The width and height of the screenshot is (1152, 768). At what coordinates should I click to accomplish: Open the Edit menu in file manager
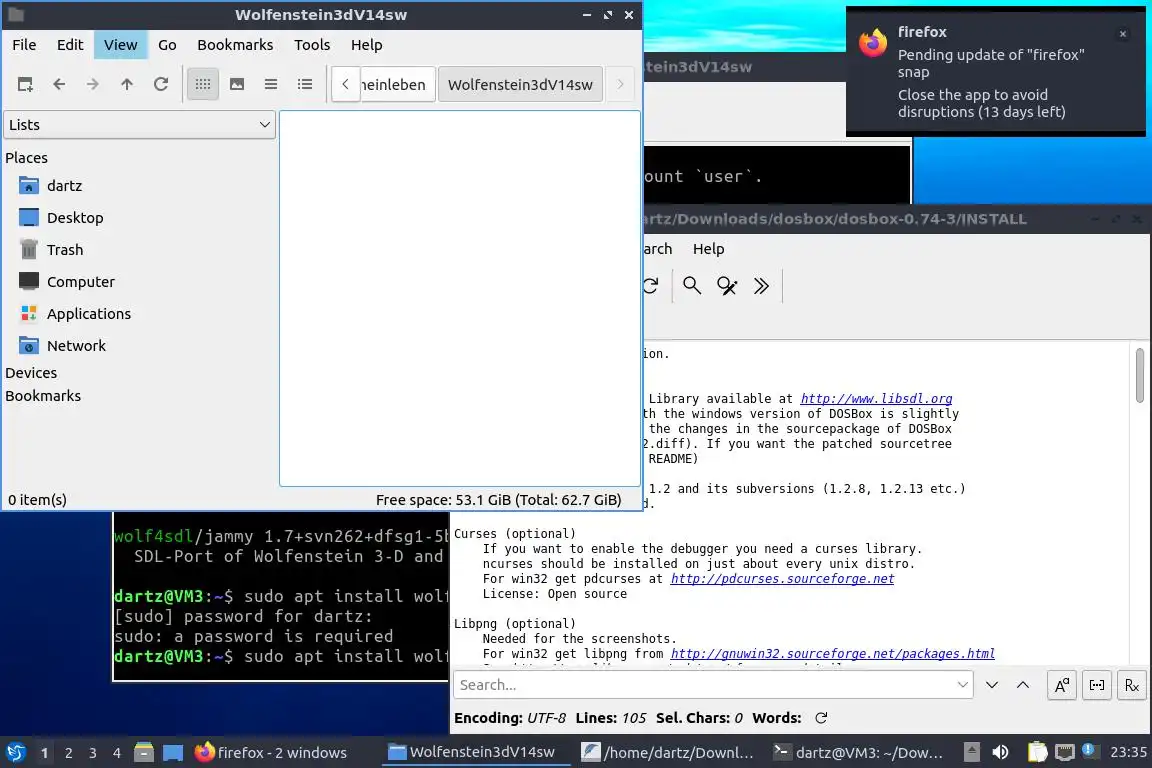coord(70,45)
